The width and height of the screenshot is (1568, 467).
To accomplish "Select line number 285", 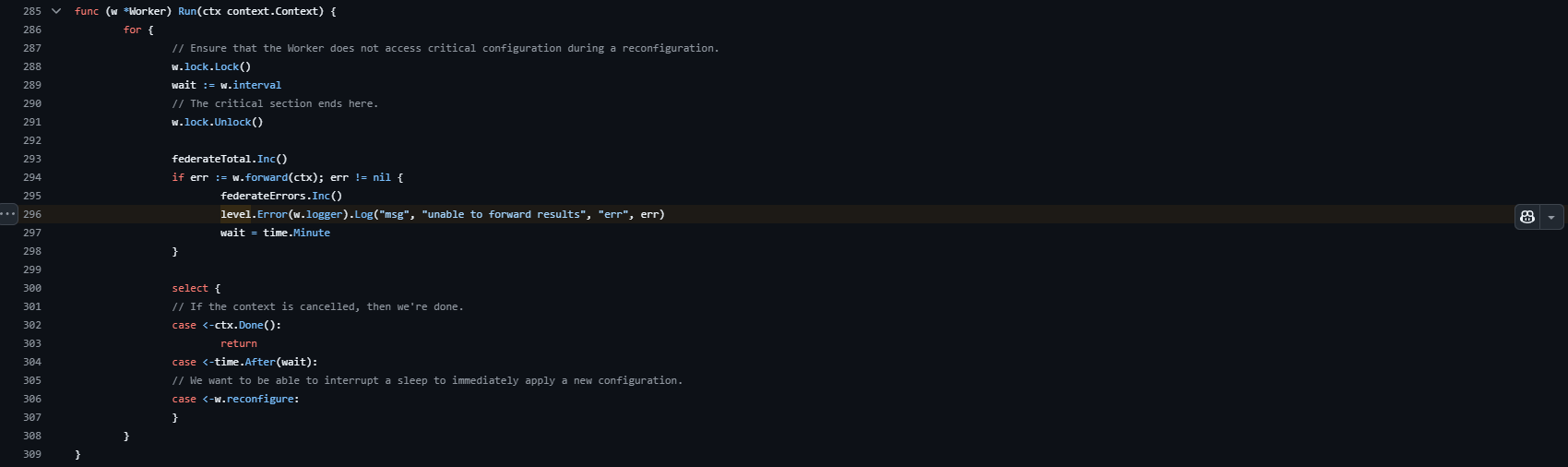I will click(x=32, y=11).
